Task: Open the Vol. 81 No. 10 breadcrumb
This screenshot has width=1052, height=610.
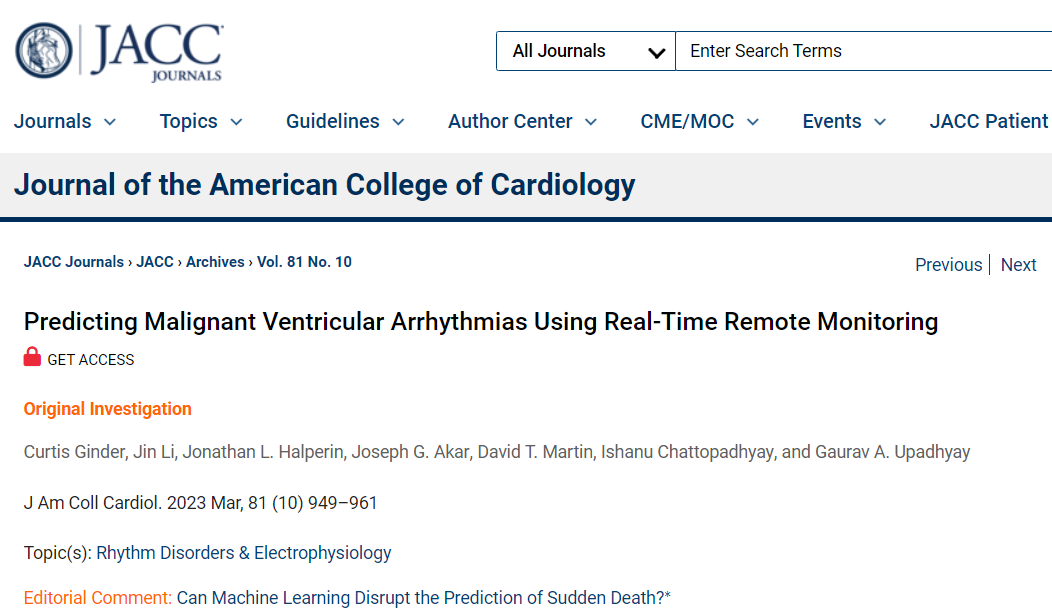Action: tap(304, 262)
